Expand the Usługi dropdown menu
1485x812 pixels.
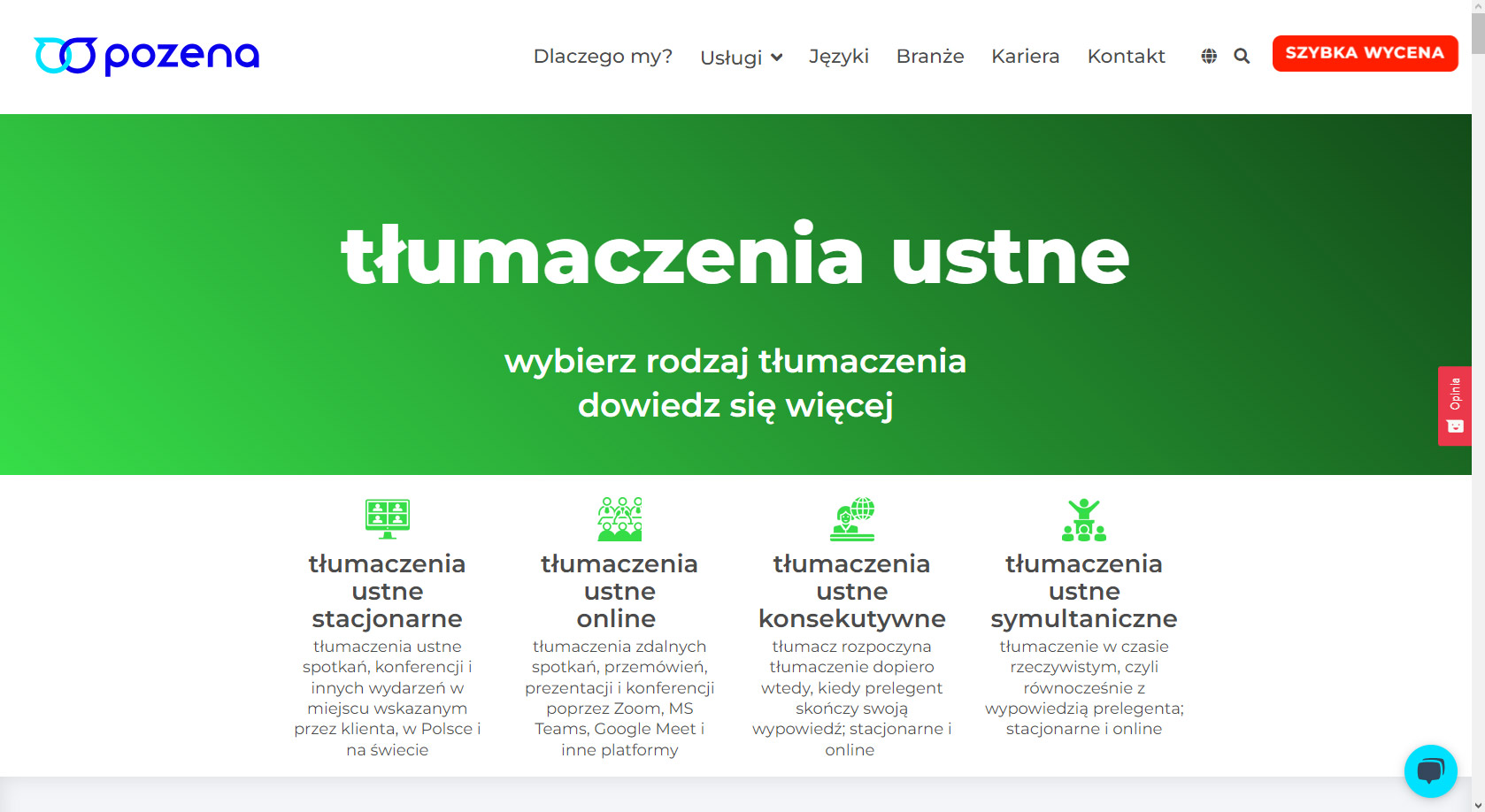click(741, 57)
